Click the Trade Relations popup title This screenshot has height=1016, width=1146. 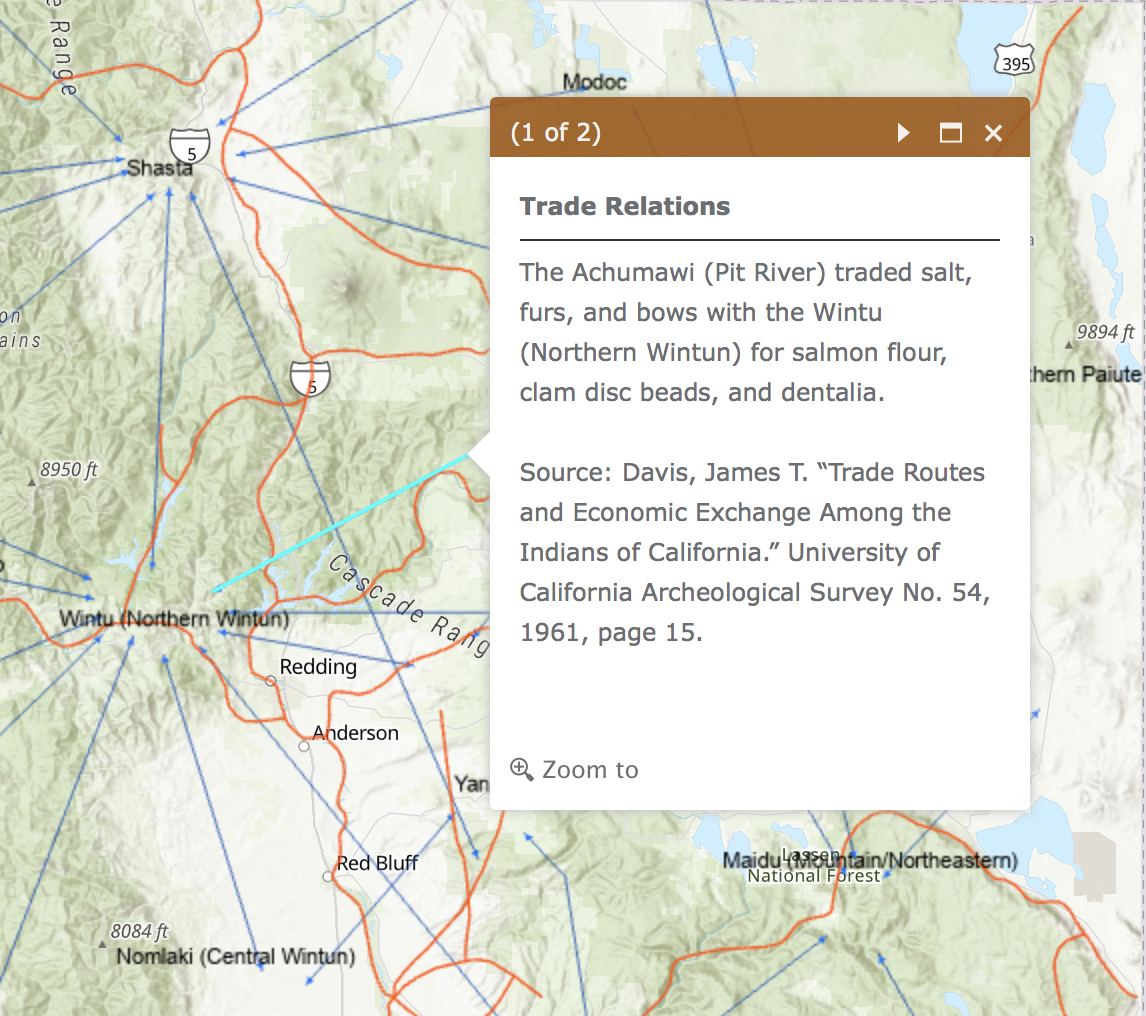tap(624, 206)
